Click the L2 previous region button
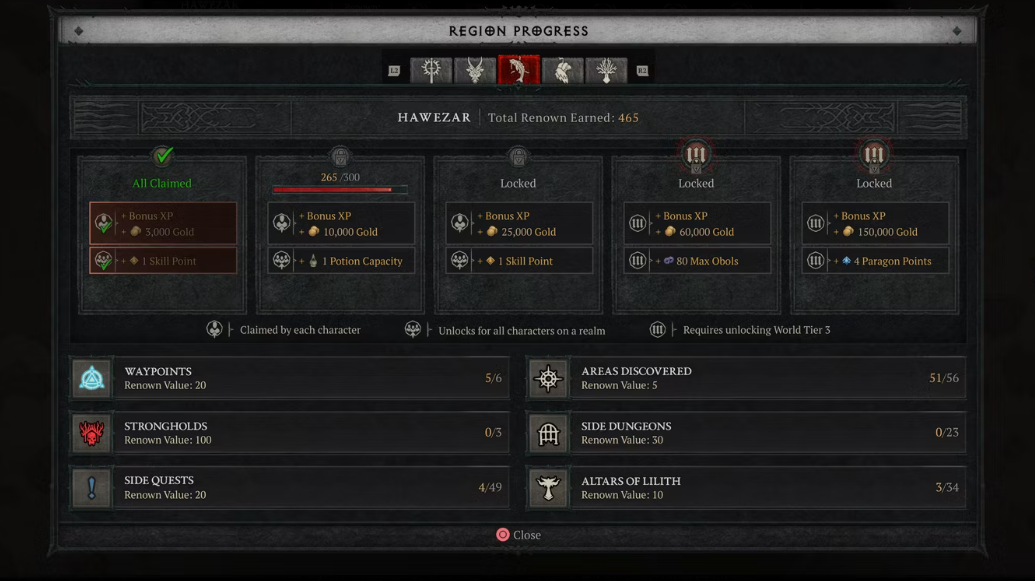Image resolution: width=1035 pixels, height=581 pixels. point(394,71)
